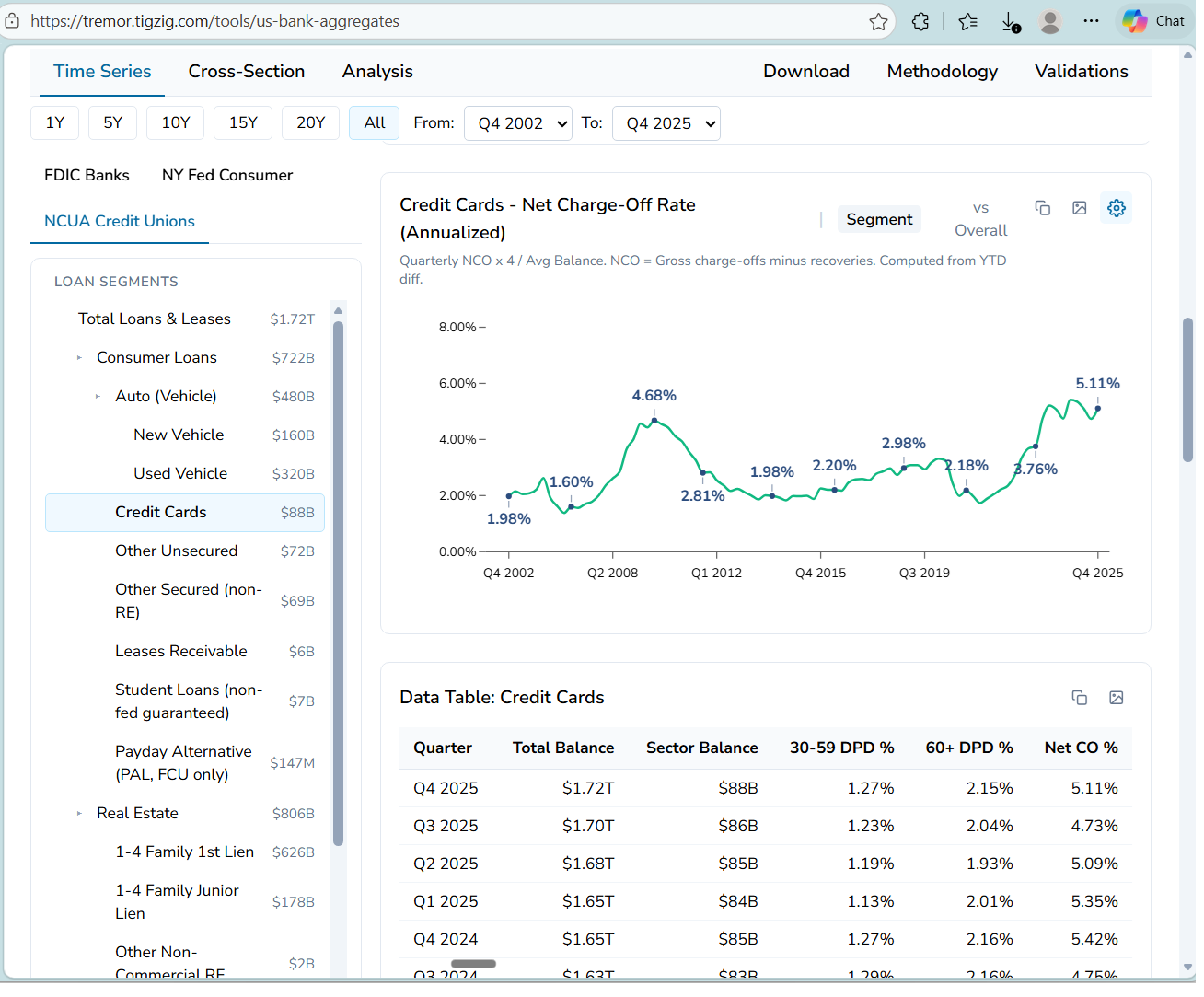The height and width of the screenshot is (997, 1204).
Task: Click the 60+ DPD % column header
Action: tap(969, 748)
